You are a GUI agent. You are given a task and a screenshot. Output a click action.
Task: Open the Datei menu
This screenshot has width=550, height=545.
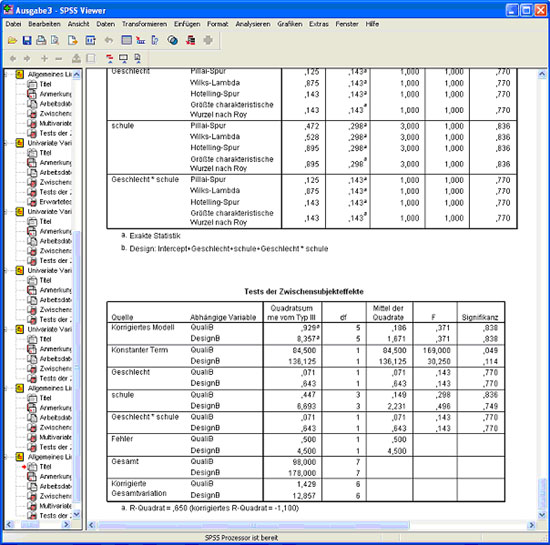pyautogui.click(x=13, y=24)
